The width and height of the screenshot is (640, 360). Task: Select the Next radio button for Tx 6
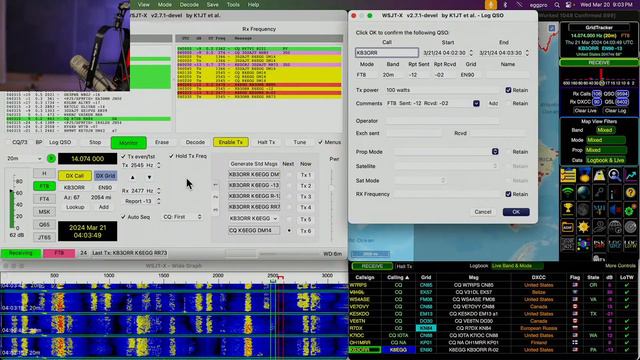pyautogui.click(x=289, y=231)
